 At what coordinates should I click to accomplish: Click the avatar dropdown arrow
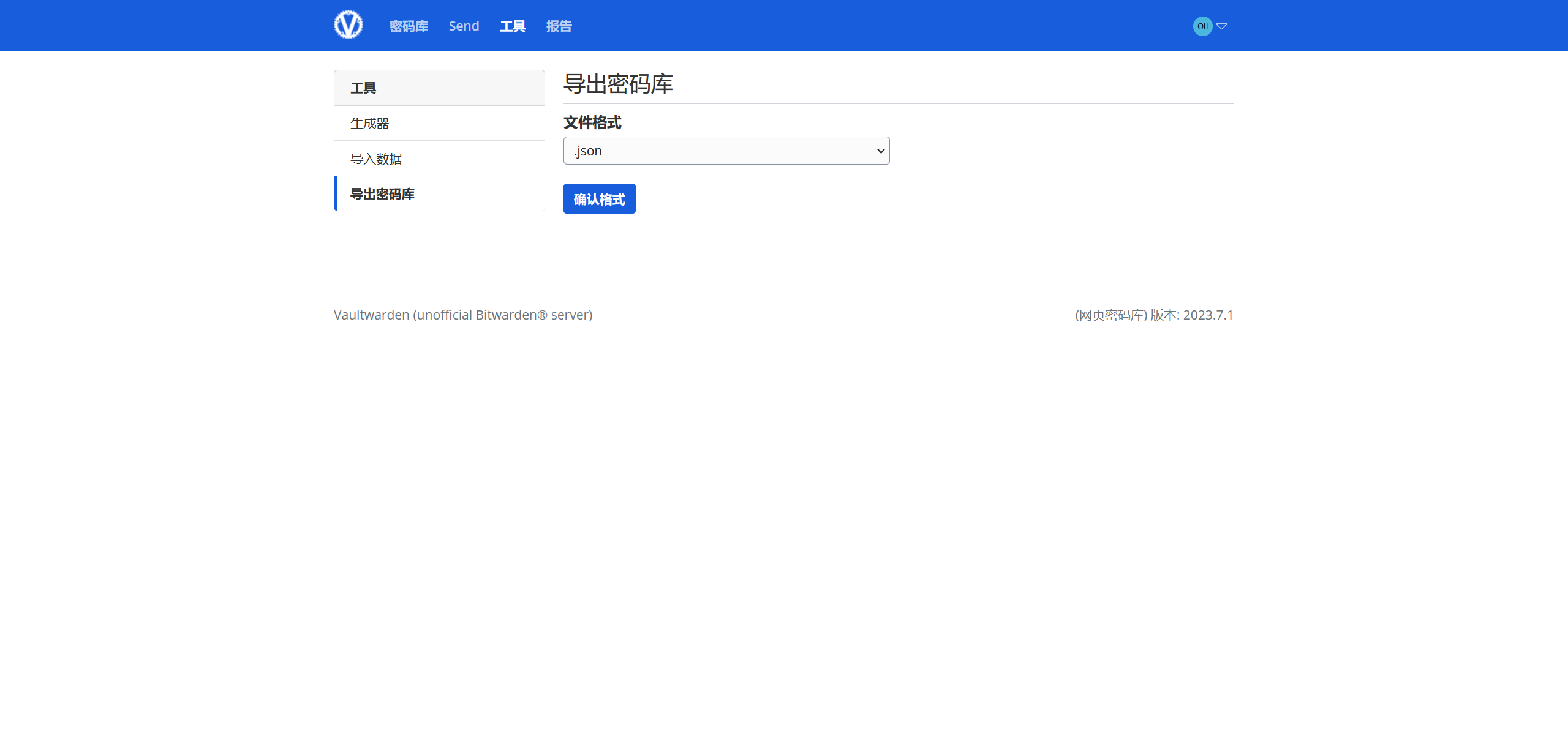[1223, 26]
